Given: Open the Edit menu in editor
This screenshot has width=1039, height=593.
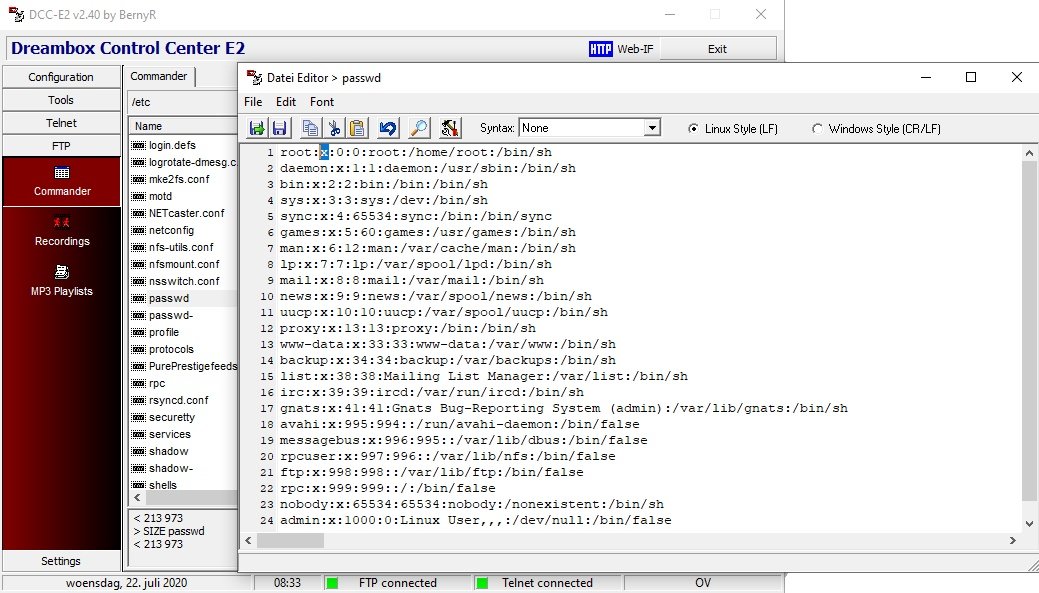Looking at the screenshot, I should (286, 102).
